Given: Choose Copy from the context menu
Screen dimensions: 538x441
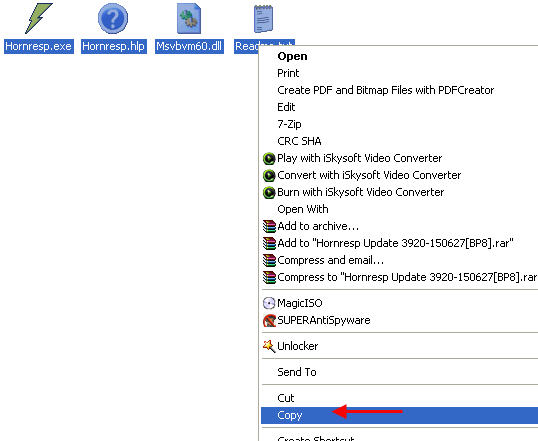Looking at the screenshot, I should [x=399, y=415].
